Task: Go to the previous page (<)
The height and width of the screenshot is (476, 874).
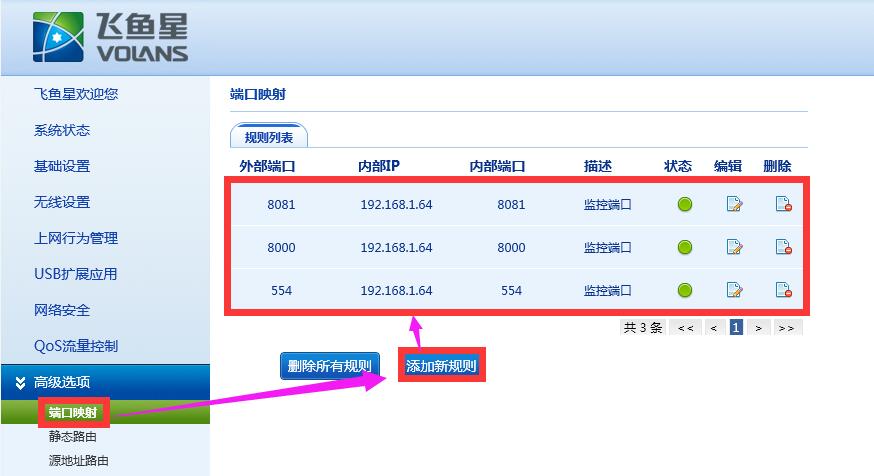Action: 713,328
